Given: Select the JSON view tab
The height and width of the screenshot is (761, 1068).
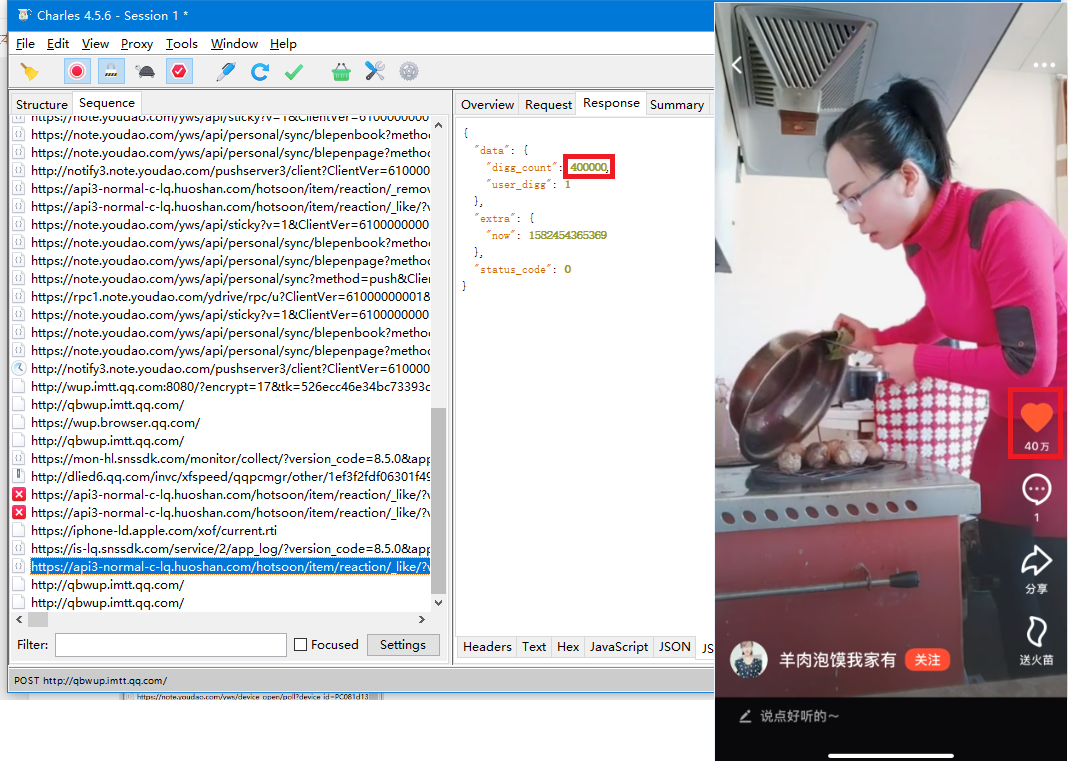Looking at the screenshot, I should pyautogui.click(x=674, y=647).
